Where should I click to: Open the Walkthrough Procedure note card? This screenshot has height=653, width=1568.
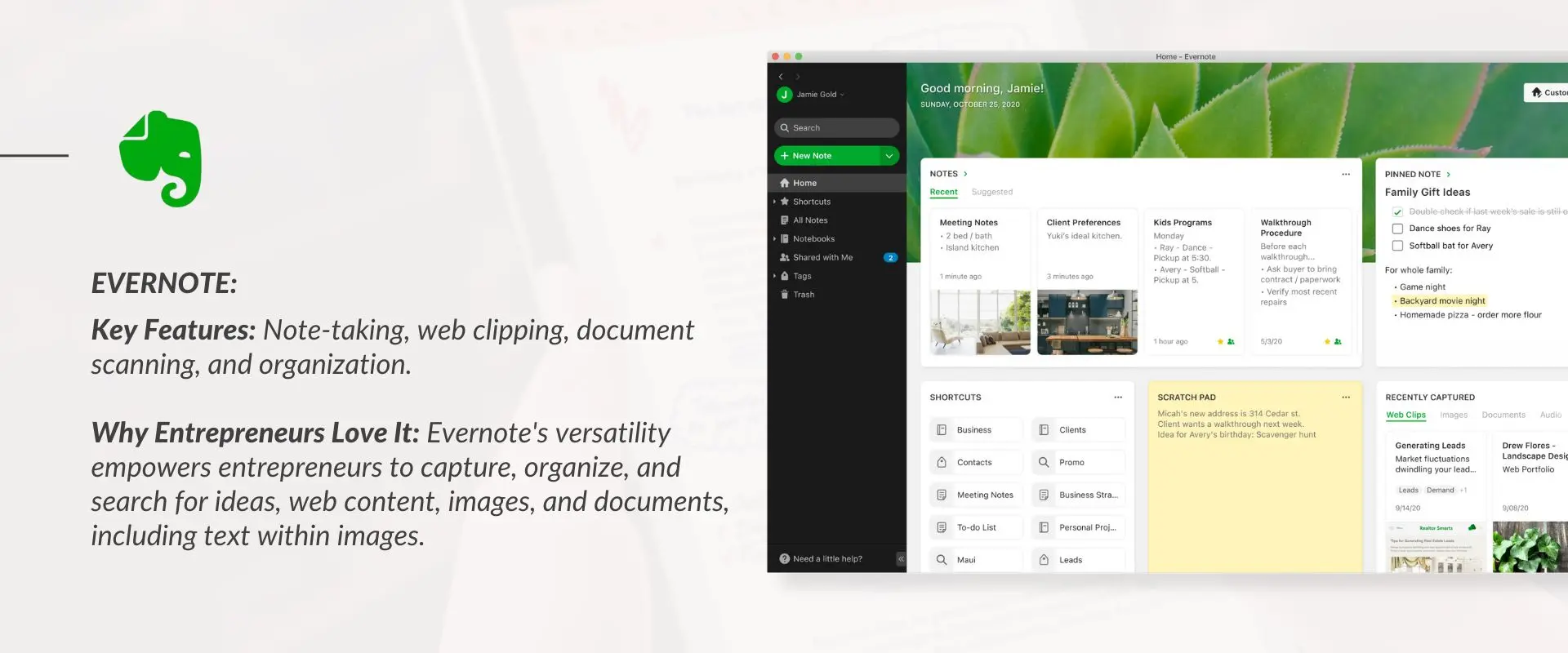(x=1302, y=282)
